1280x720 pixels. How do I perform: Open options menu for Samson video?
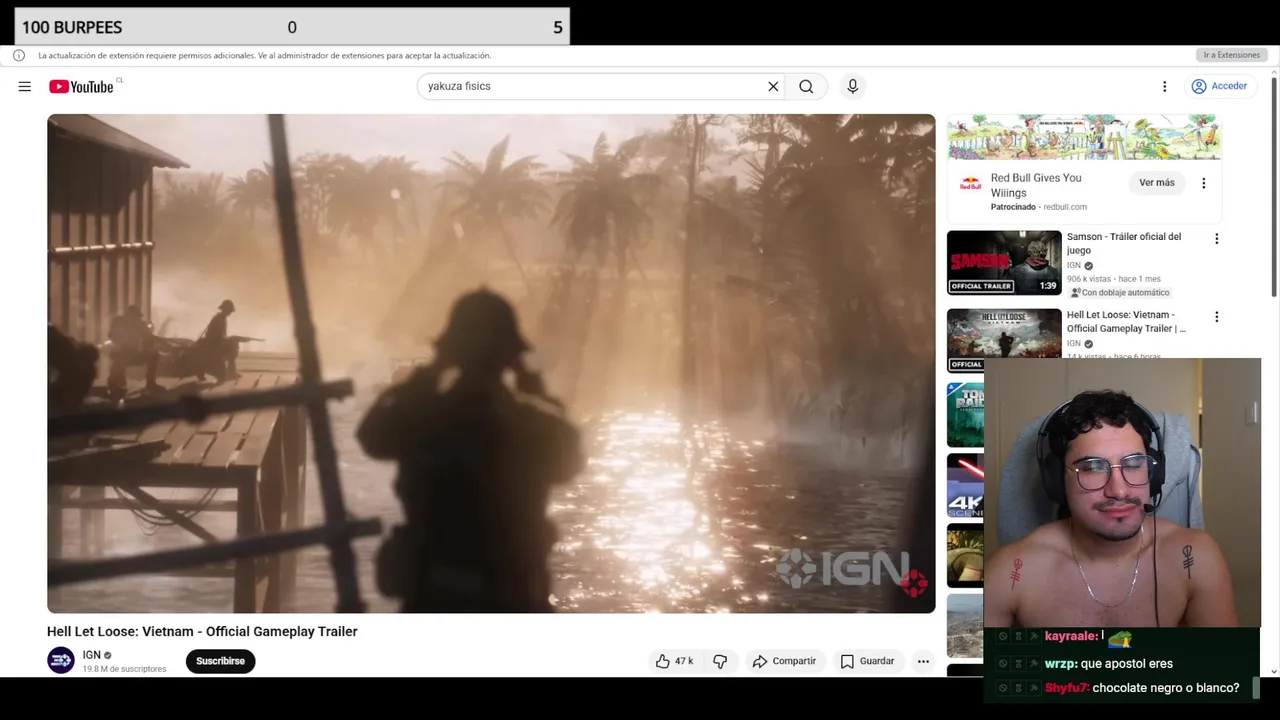pyautogui.click(x=1216, y=239)
